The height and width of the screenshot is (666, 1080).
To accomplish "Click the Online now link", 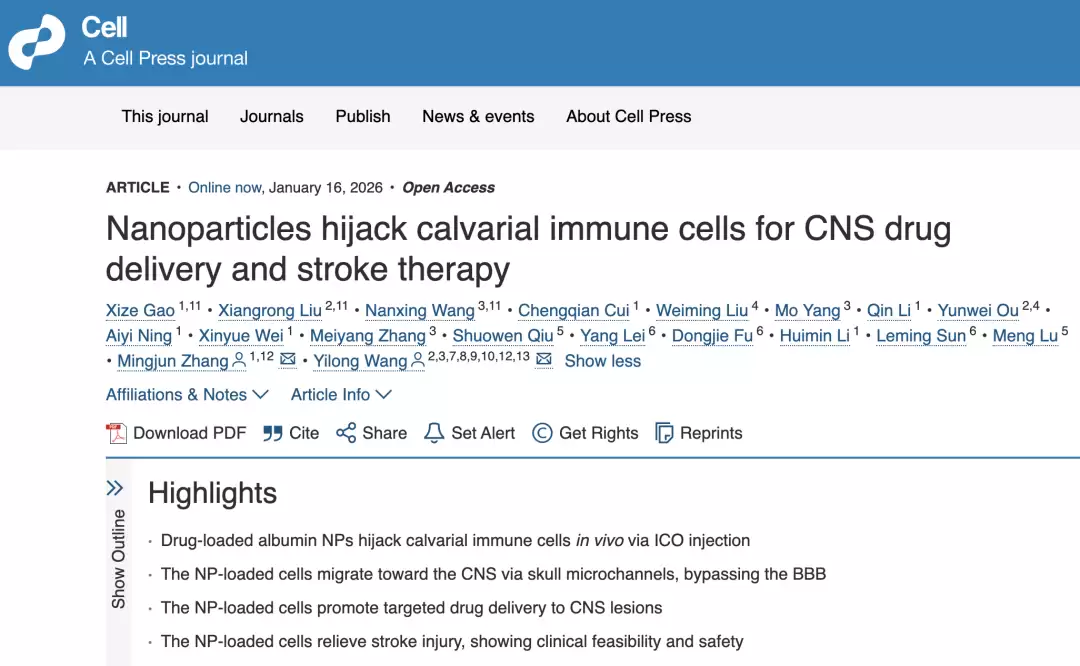I will (x=224, y=187).
